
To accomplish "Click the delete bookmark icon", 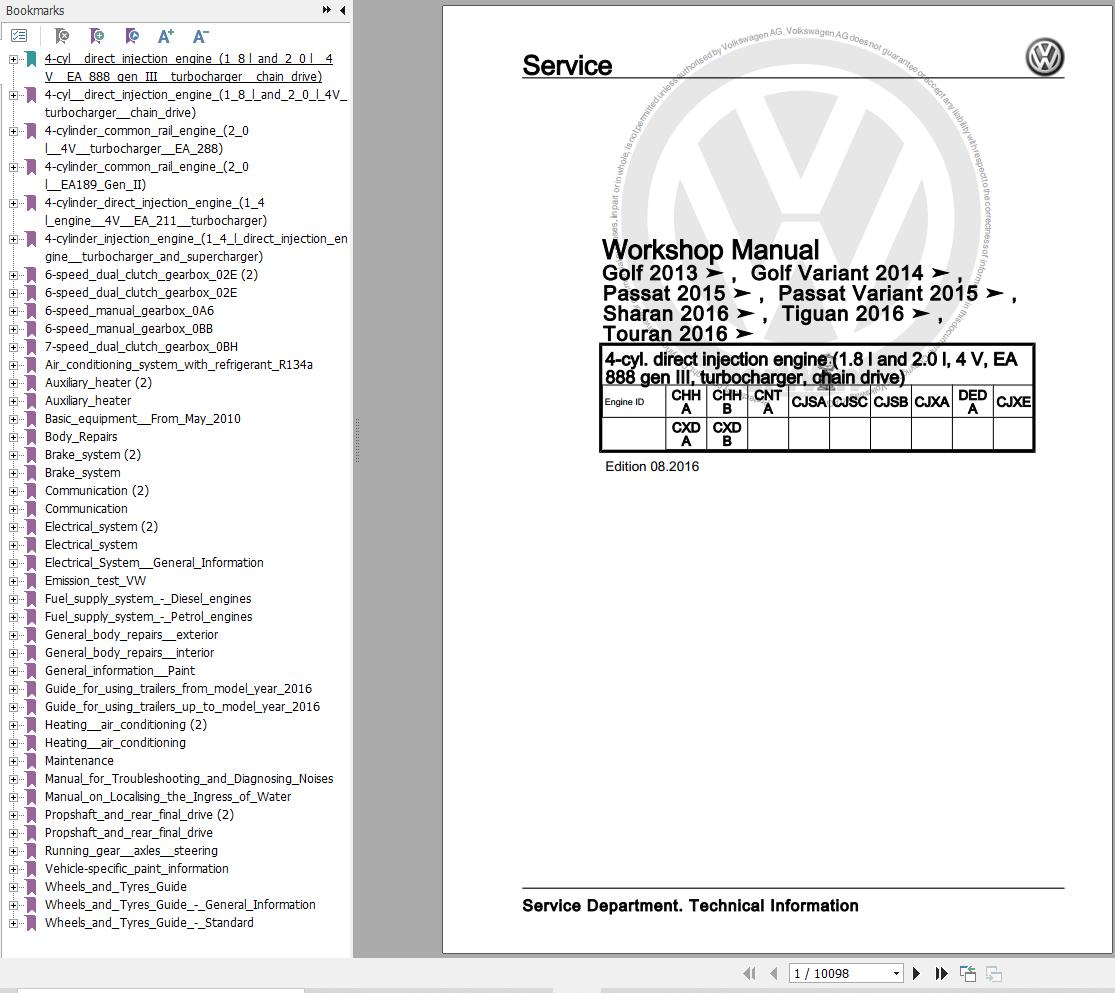I will 62,35.
